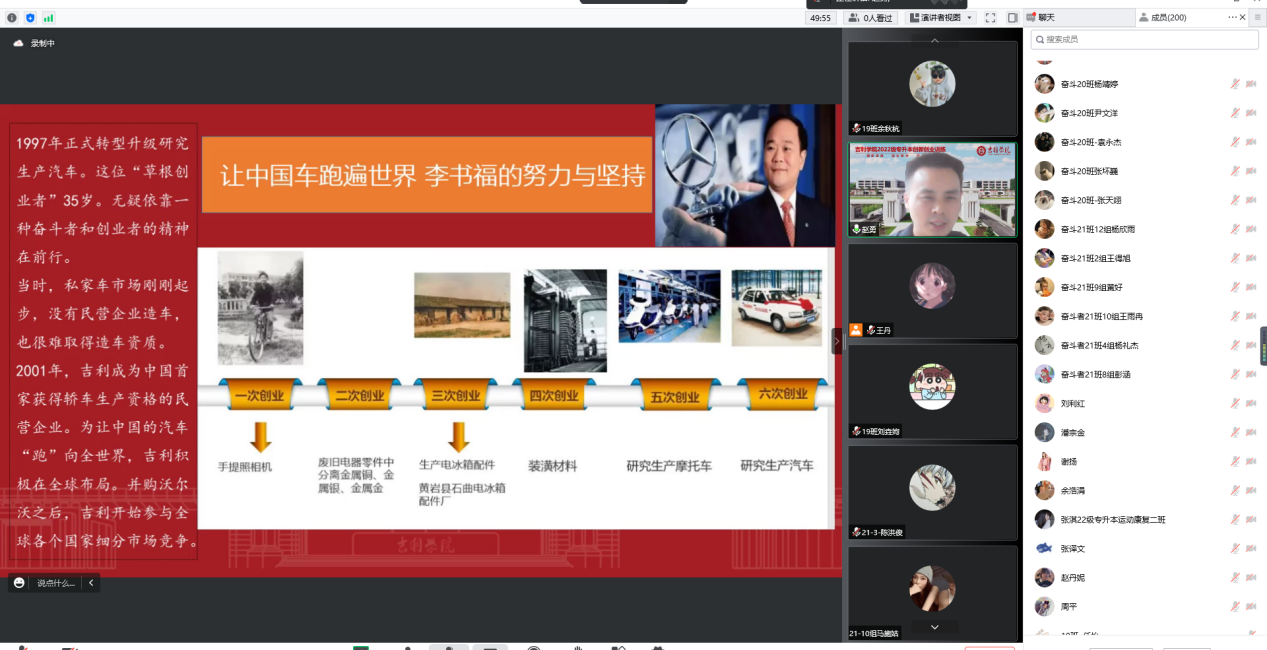Open avatar of member 刘利红
1267x650 pixels.
(1044, 404)
